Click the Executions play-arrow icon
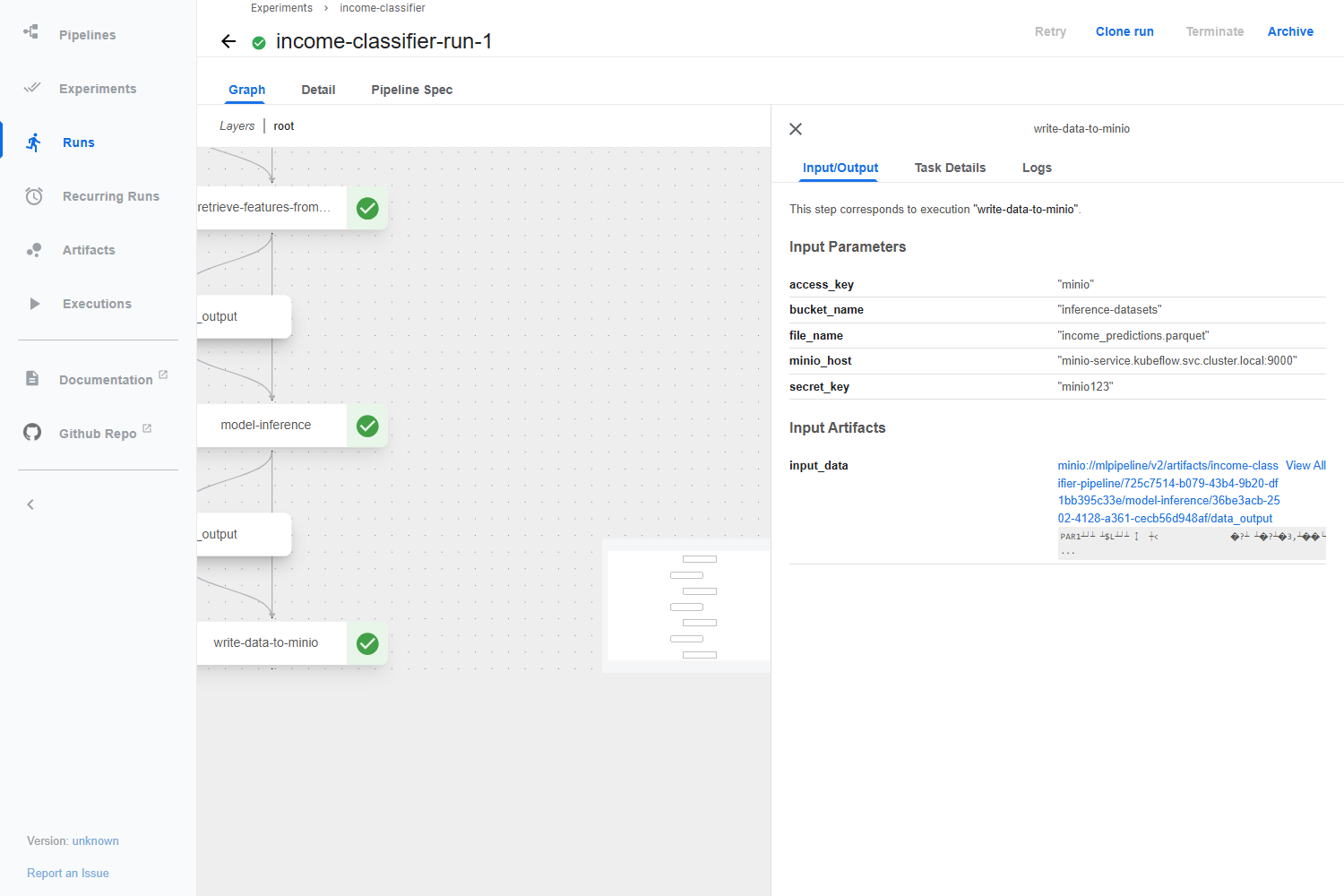The image size is (1344, 896). point(34,304)
